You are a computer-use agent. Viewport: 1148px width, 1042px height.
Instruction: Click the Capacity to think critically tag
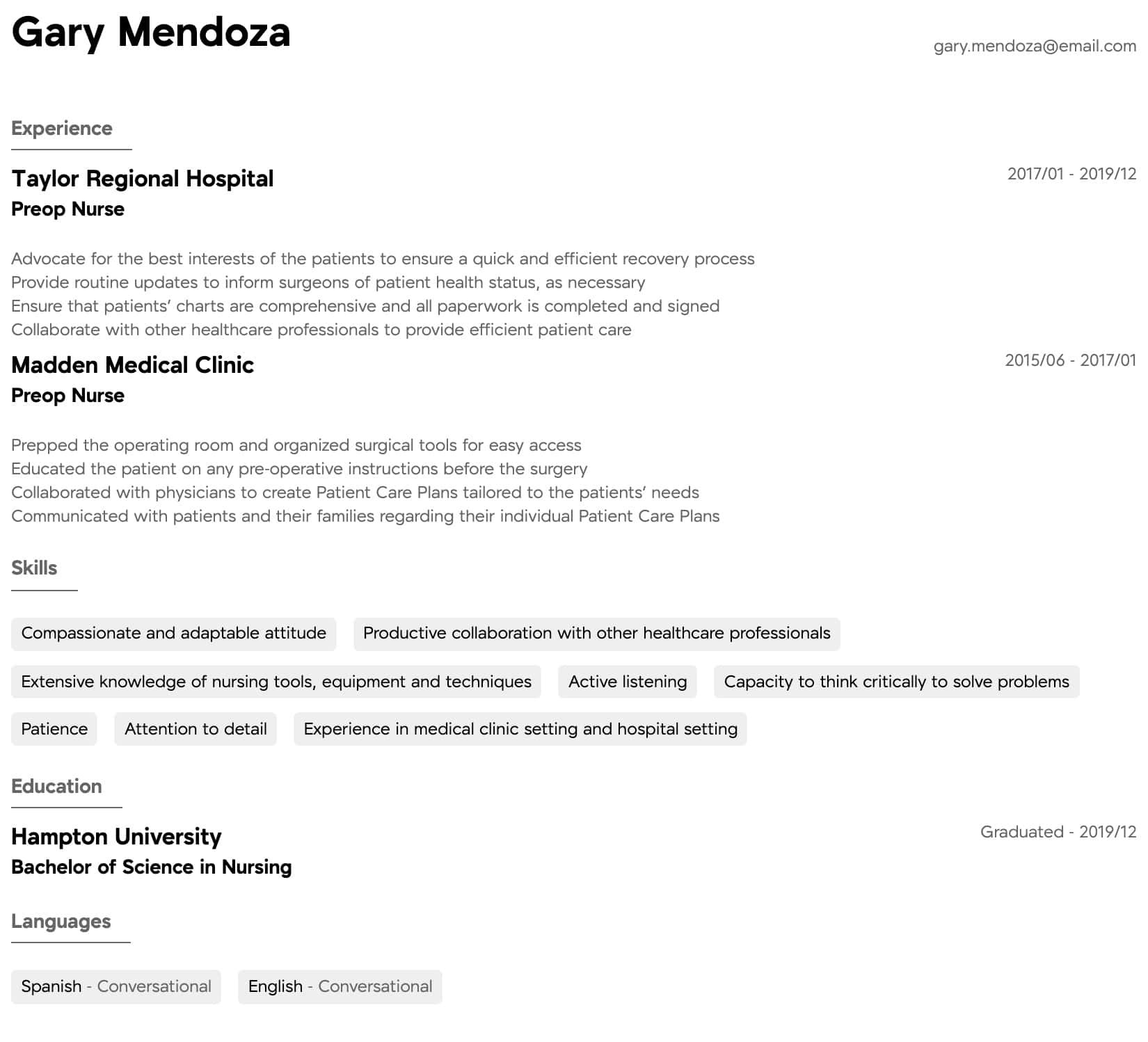(x=896, y=682)
